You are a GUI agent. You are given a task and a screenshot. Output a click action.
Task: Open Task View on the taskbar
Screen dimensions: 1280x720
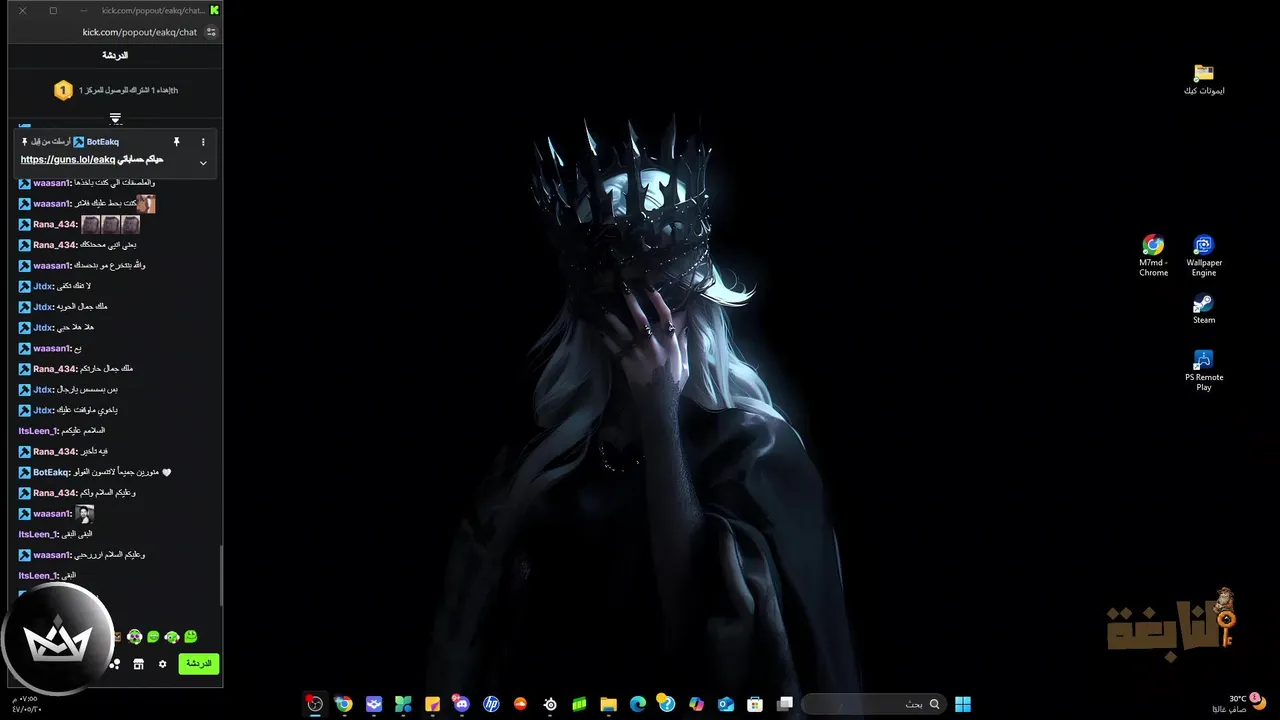(x=785, y=704)
